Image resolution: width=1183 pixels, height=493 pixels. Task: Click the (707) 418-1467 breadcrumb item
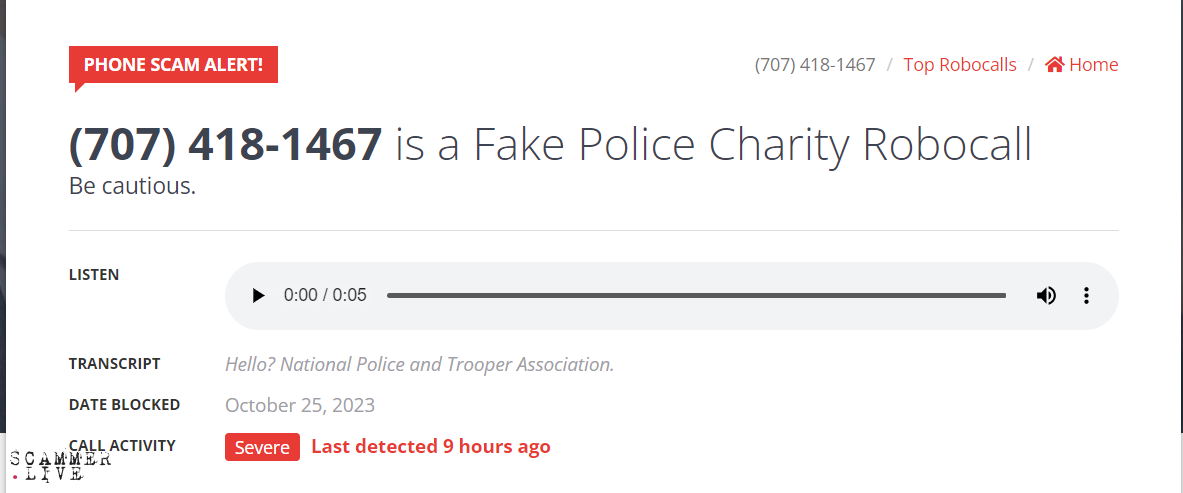coord(815,65)
